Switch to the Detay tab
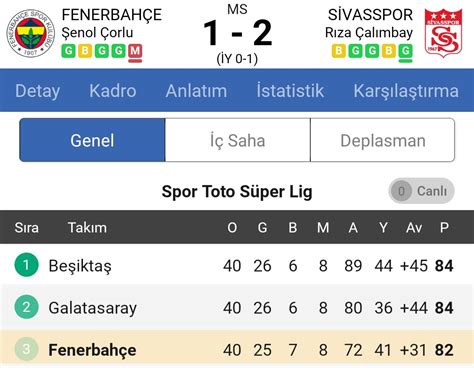Viewport: 474px width, 368px height. [x=38, y=91]
